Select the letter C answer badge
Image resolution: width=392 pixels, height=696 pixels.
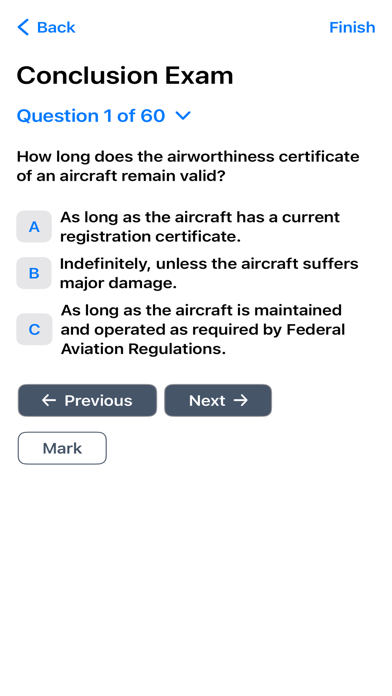pyautogui.click(x=34, y=329)
